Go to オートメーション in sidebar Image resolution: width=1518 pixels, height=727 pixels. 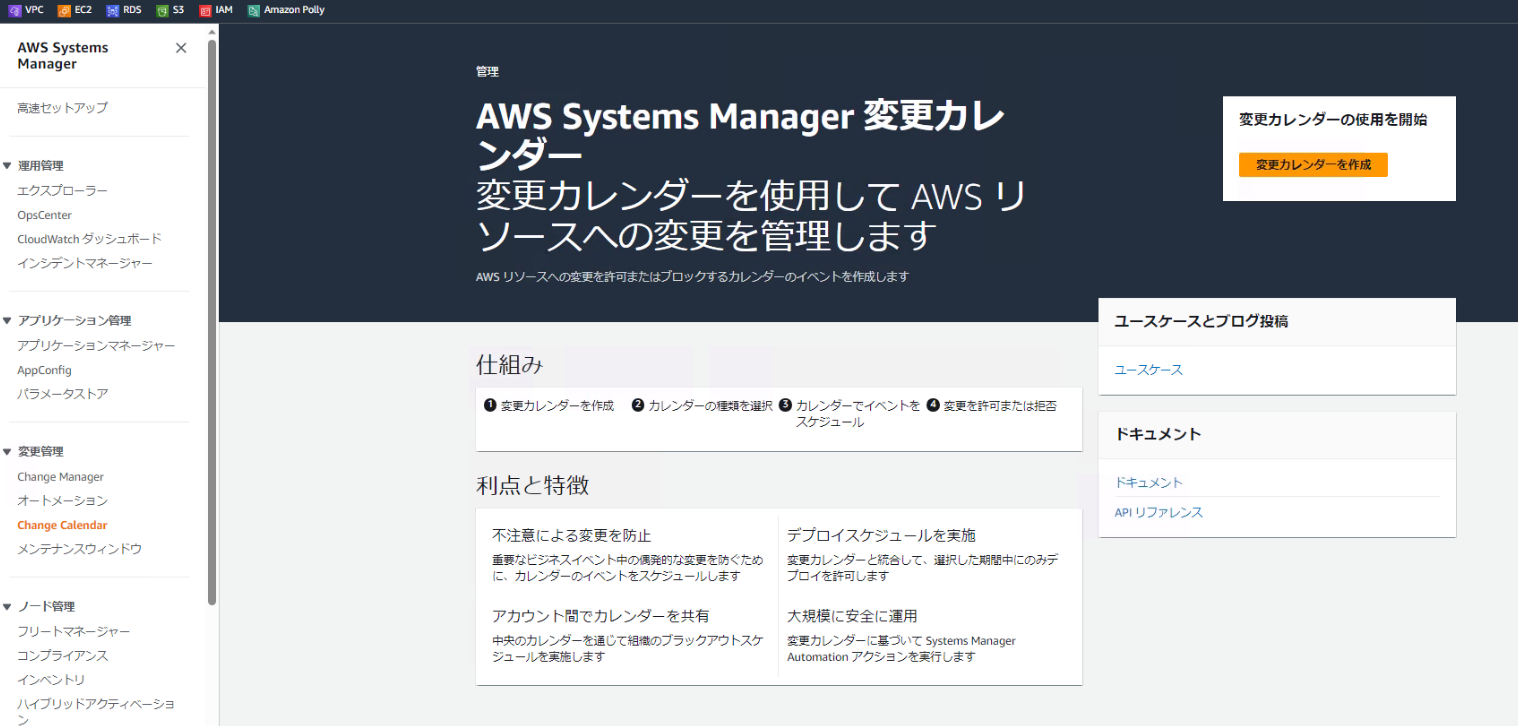click(62, 501)
